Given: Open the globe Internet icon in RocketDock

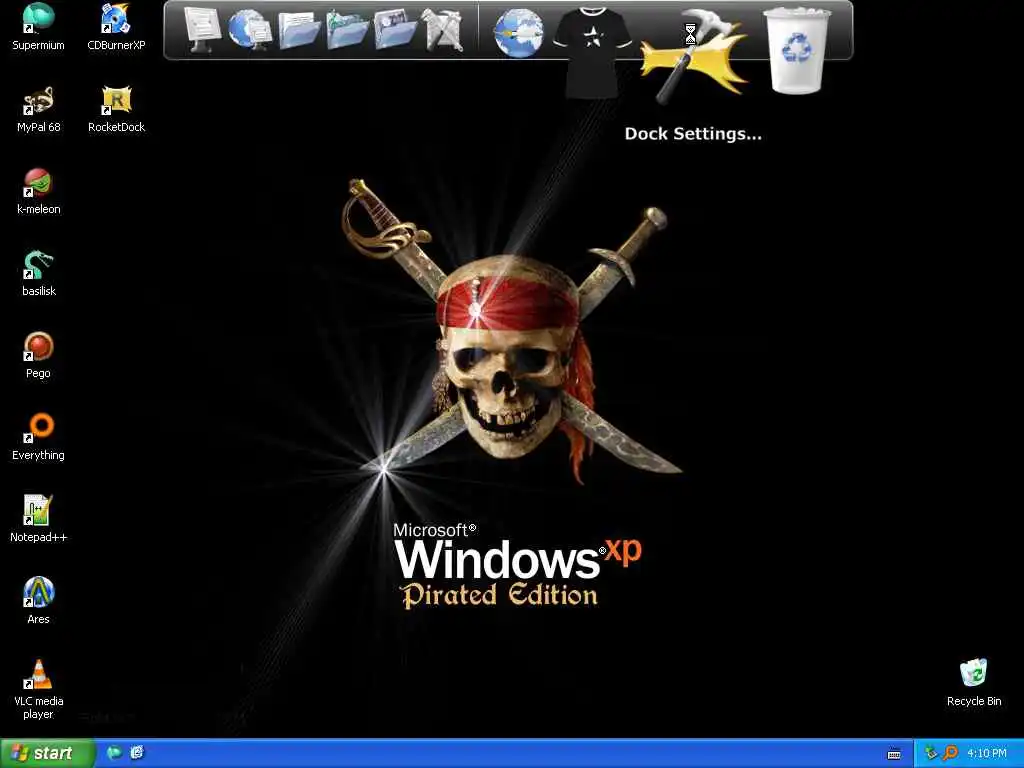Looking at the screenshot, I should click(x=519, y=33).
